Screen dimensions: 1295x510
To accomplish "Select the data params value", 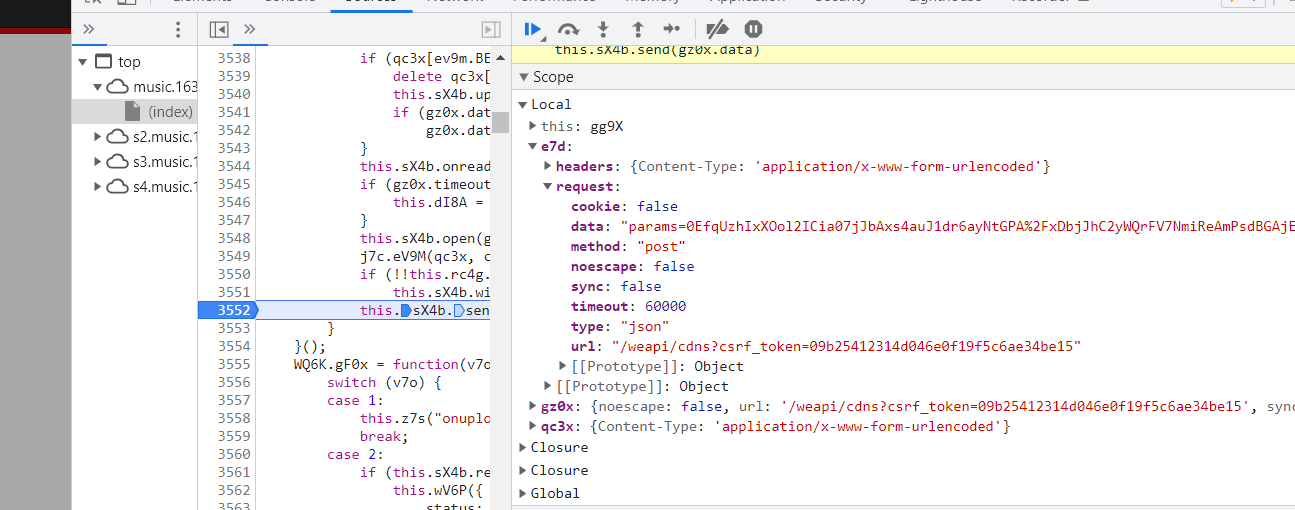I will [957, 226].
